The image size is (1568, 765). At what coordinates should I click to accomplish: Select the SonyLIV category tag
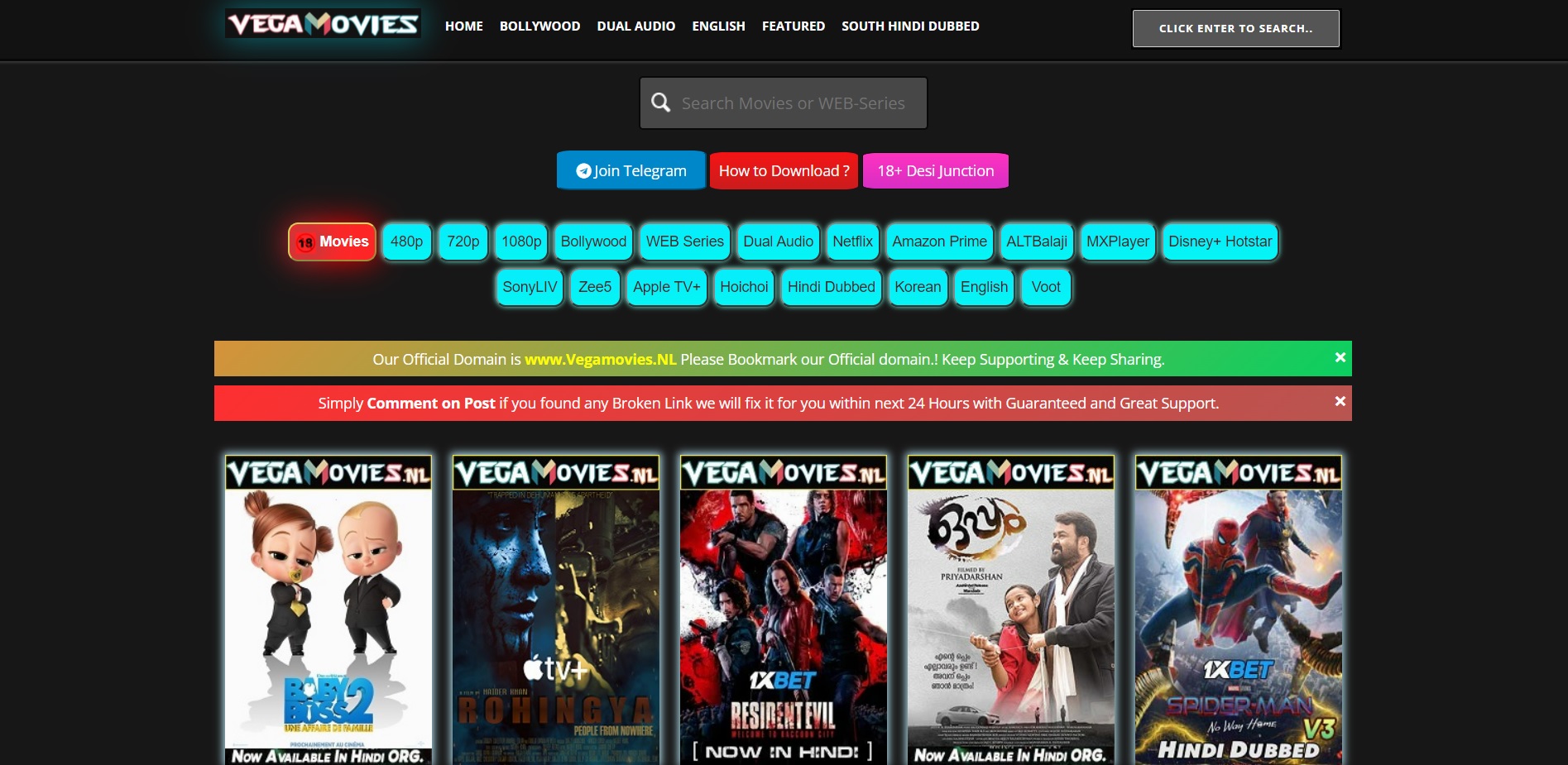coord(530,287)
